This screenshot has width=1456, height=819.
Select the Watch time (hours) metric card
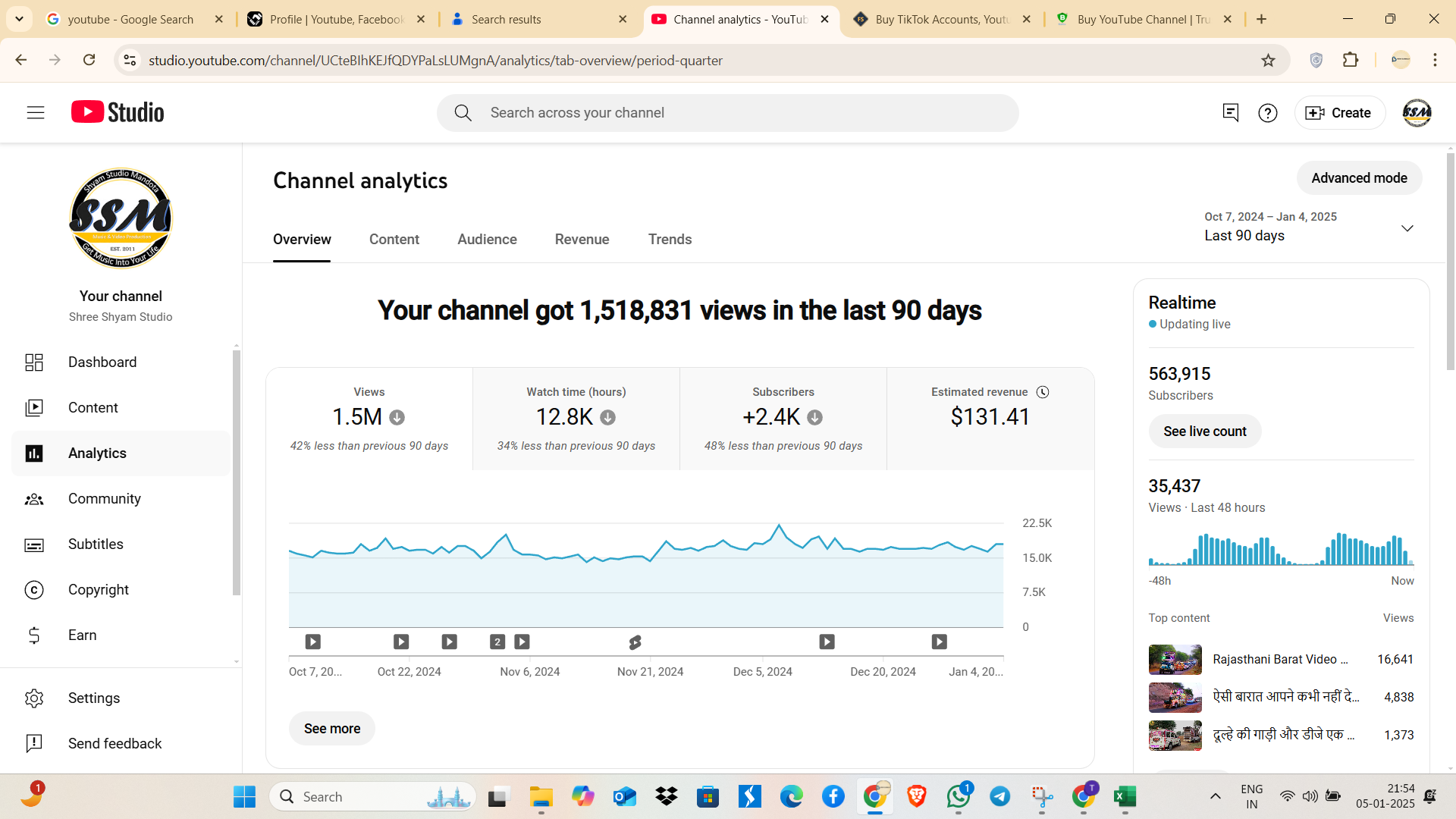[576, 419]
